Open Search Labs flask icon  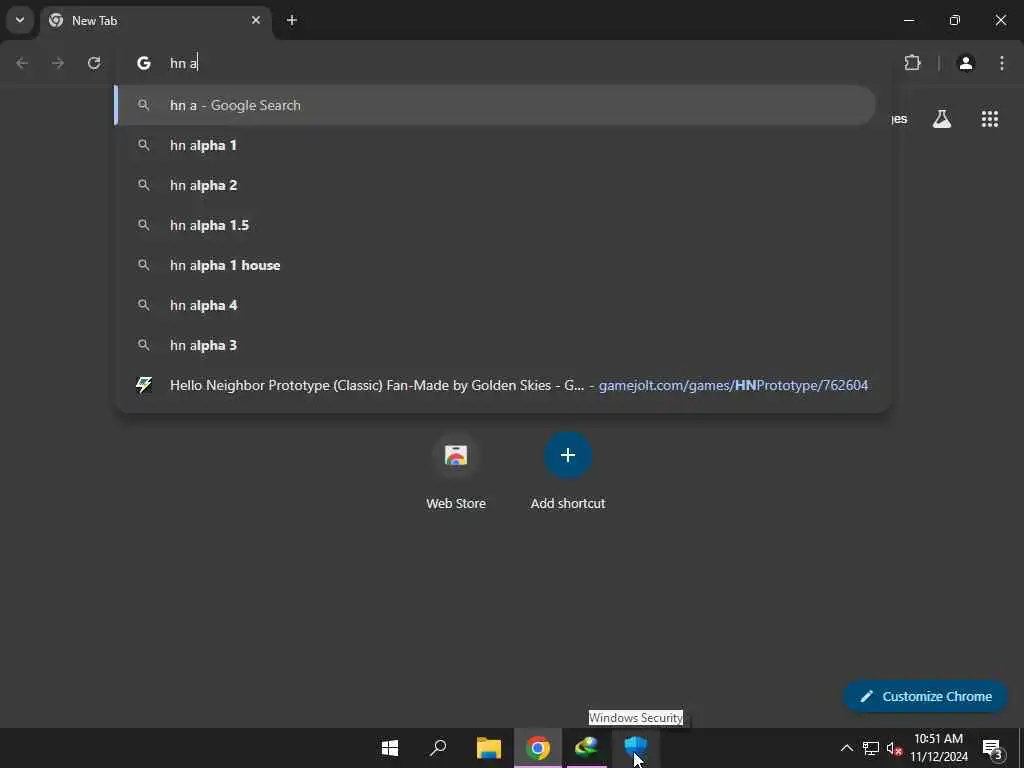(x=942, y=119)
